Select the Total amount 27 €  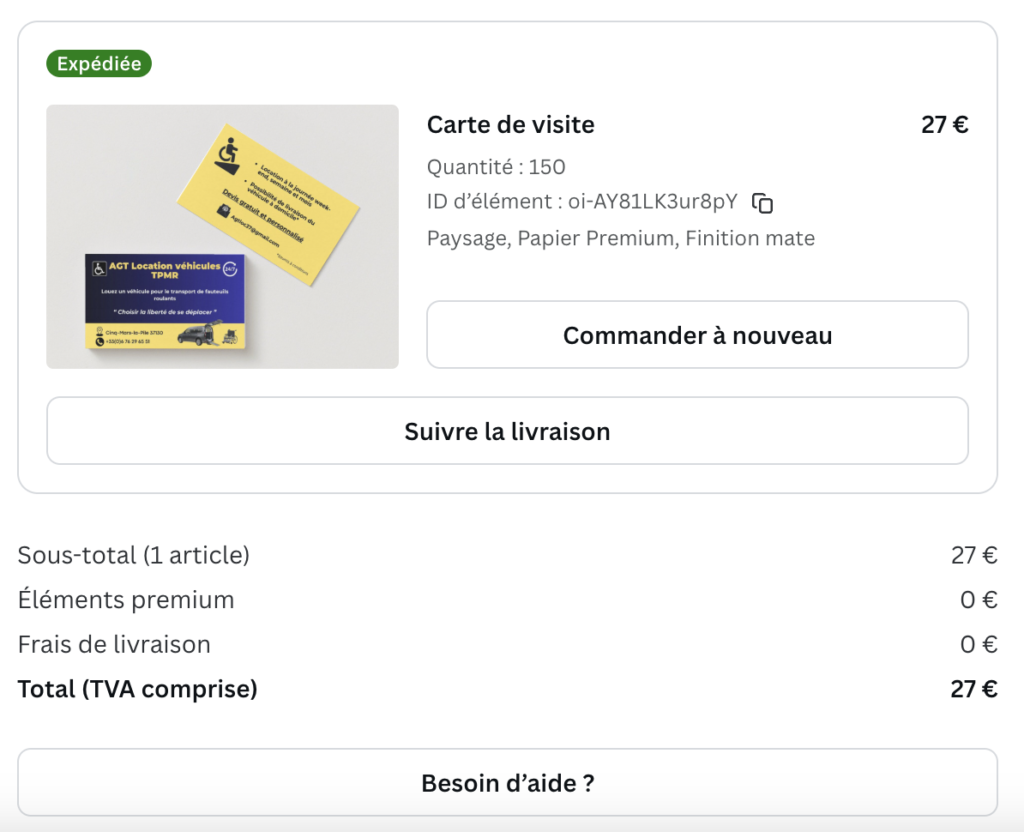[974, 689]
